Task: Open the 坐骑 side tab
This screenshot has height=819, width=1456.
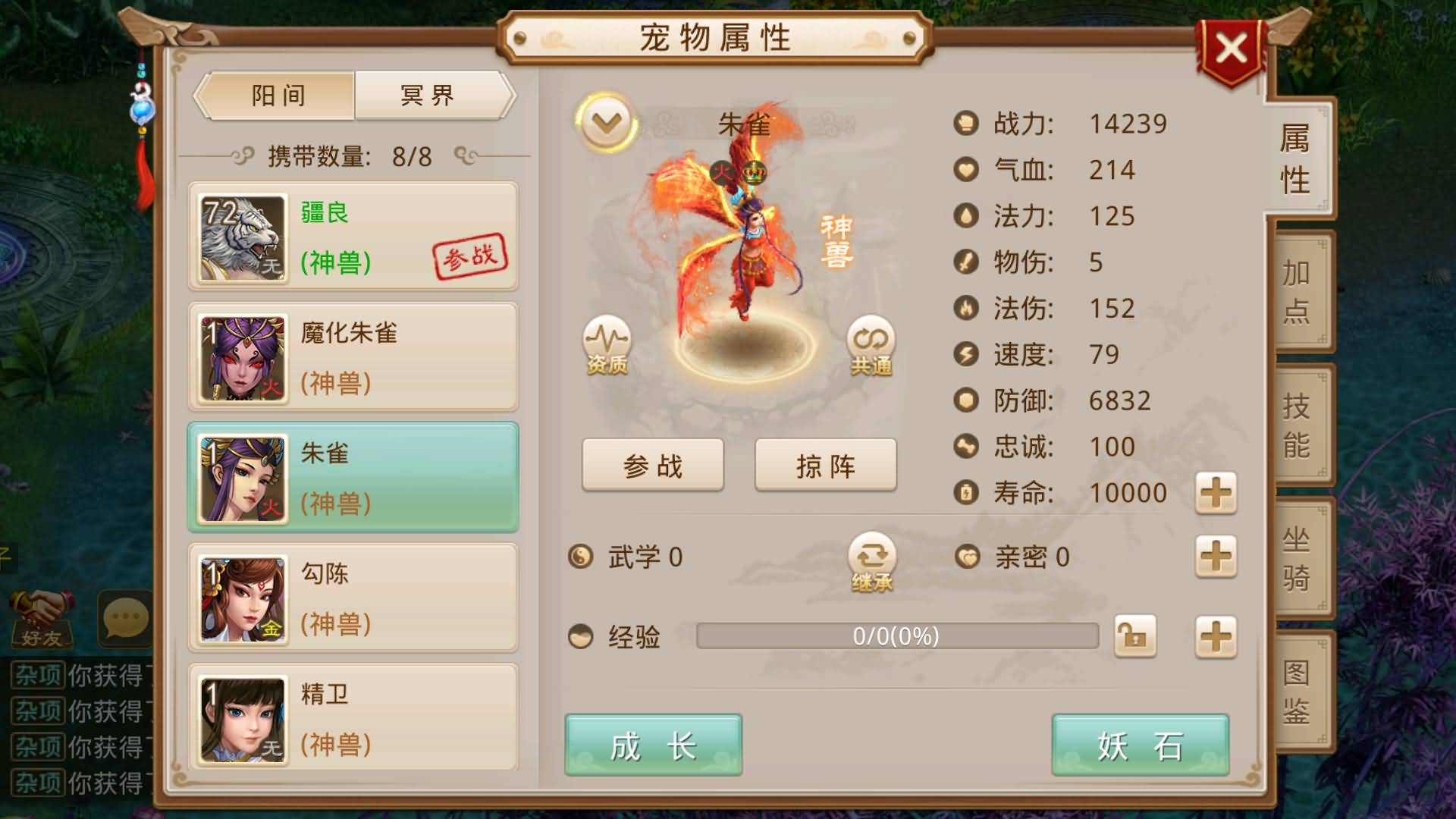Action: pyautogui.click(x=1298, y=559)
